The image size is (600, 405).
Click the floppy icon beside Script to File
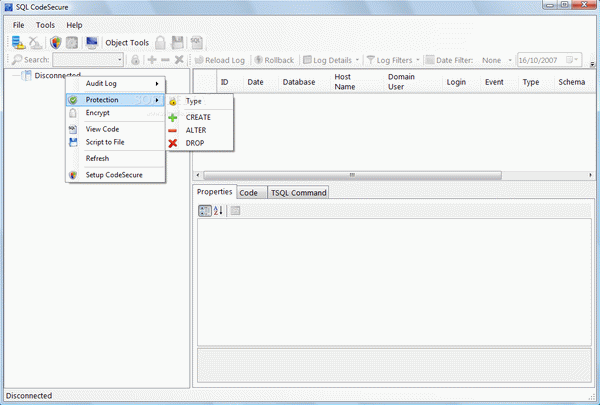73,142
